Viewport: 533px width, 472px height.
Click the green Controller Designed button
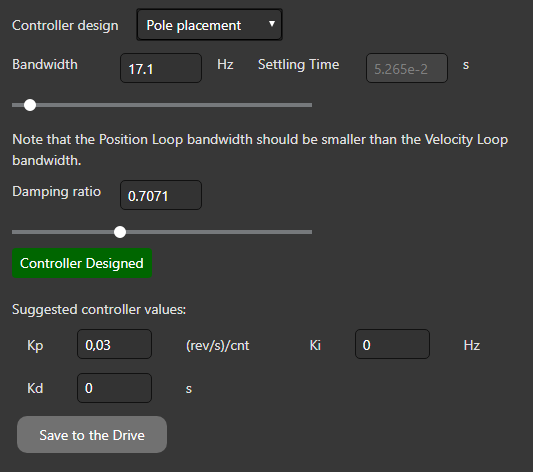click(82, 263)
